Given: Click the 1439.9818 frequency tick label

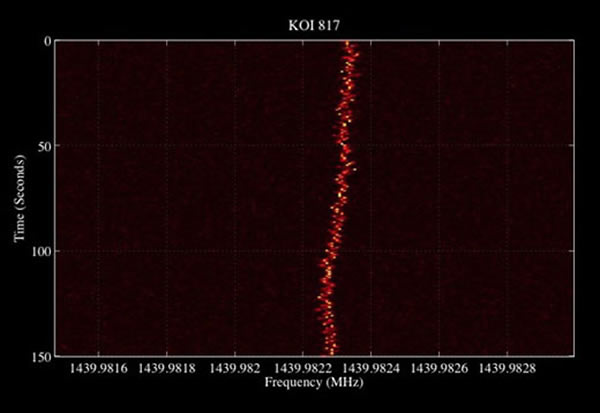Looking at the screenshot, I should 166,370.
